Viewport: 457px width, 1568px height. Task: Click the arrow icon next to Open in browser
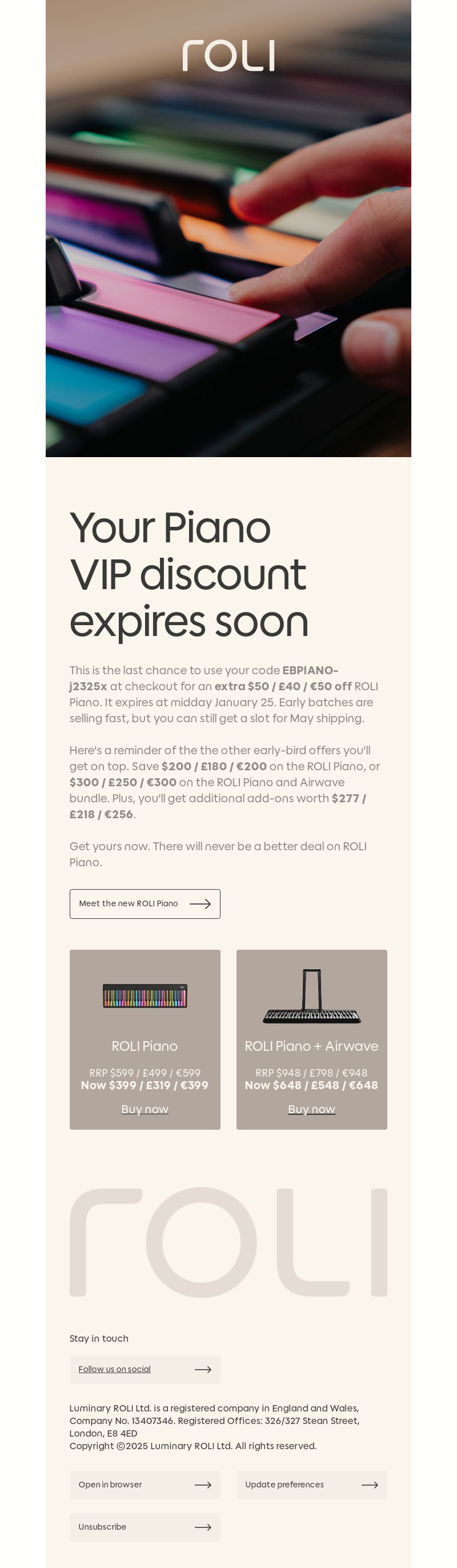click(x=203, y=1485)
